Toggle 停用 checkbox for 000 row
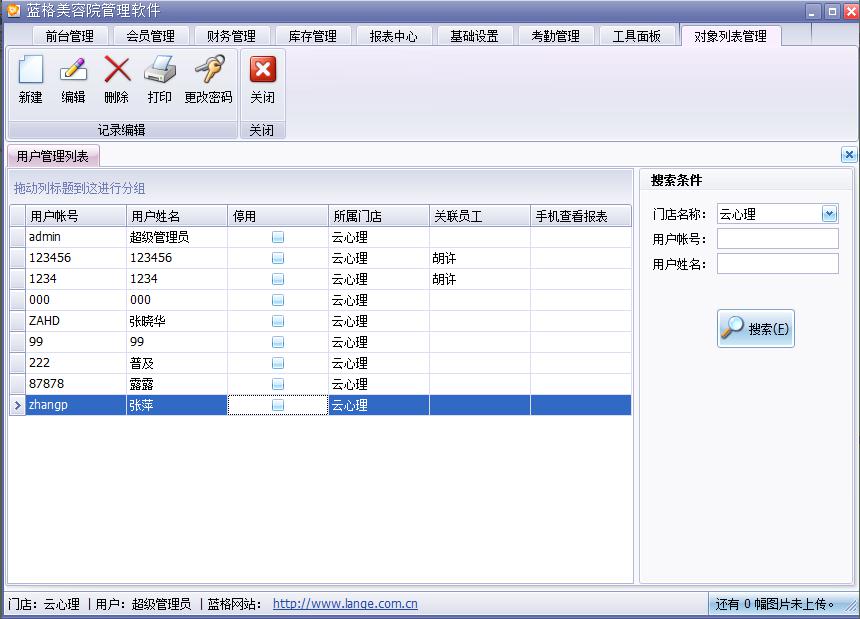 click(x=278, y=300)
